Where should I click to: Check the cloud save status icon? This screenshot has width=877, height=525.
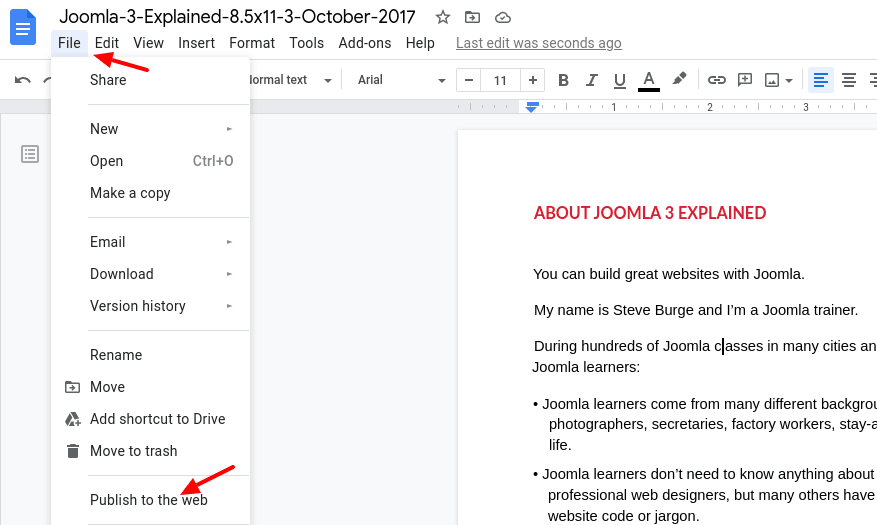coord(503,18)
